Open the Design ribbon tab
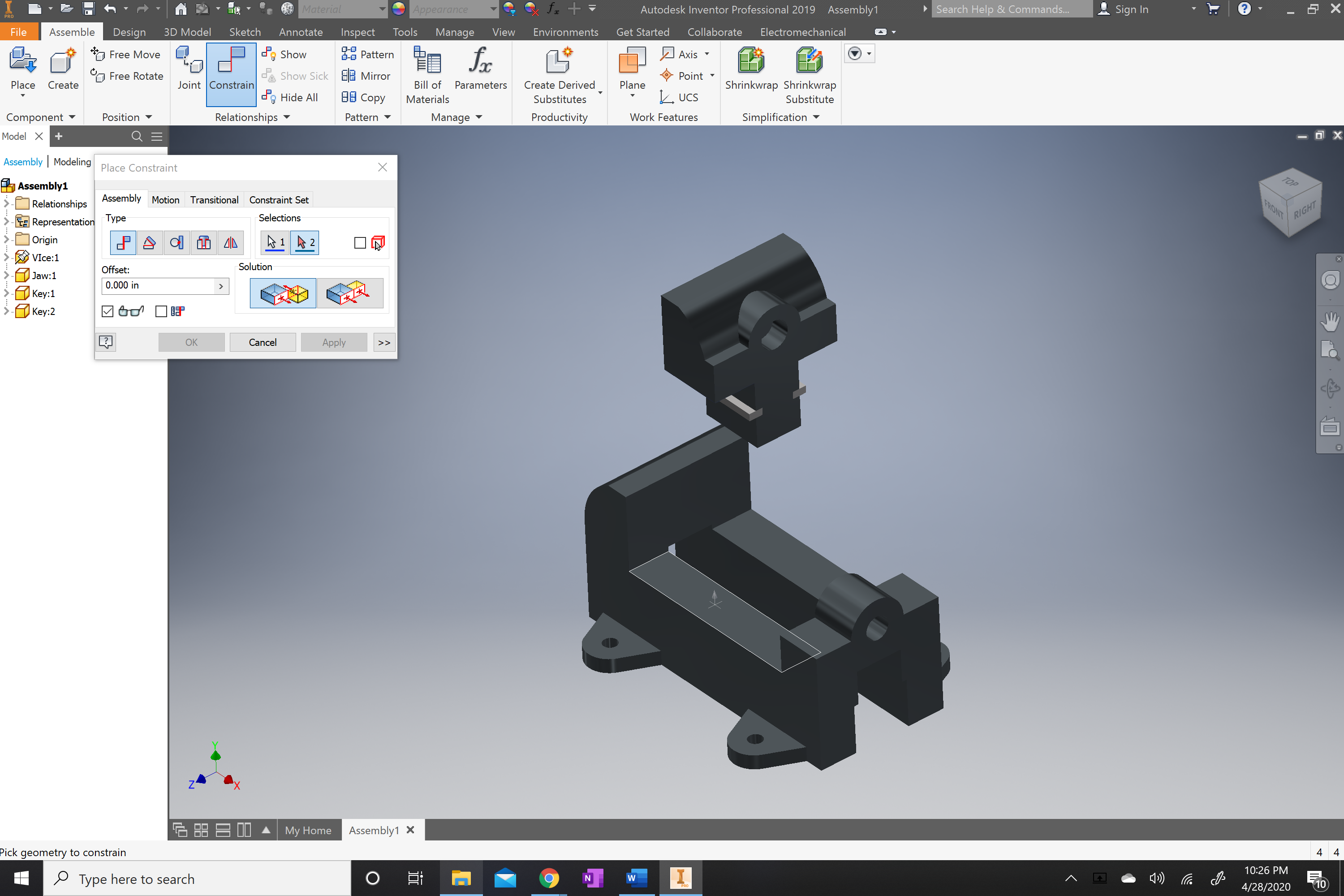1344x896 pixels. tap(129, 32)
